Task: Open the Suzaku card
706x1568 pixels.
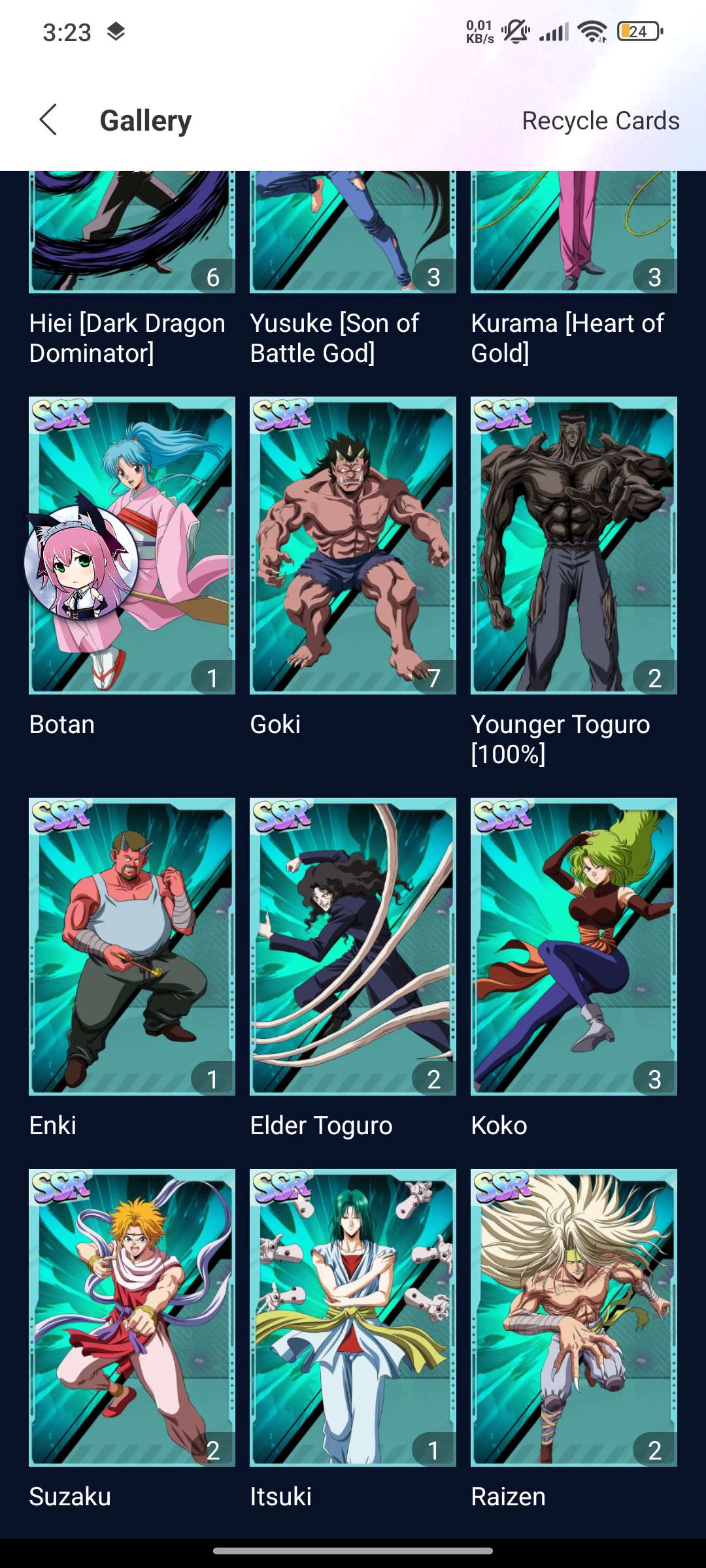Action: tap(132, 1318)
